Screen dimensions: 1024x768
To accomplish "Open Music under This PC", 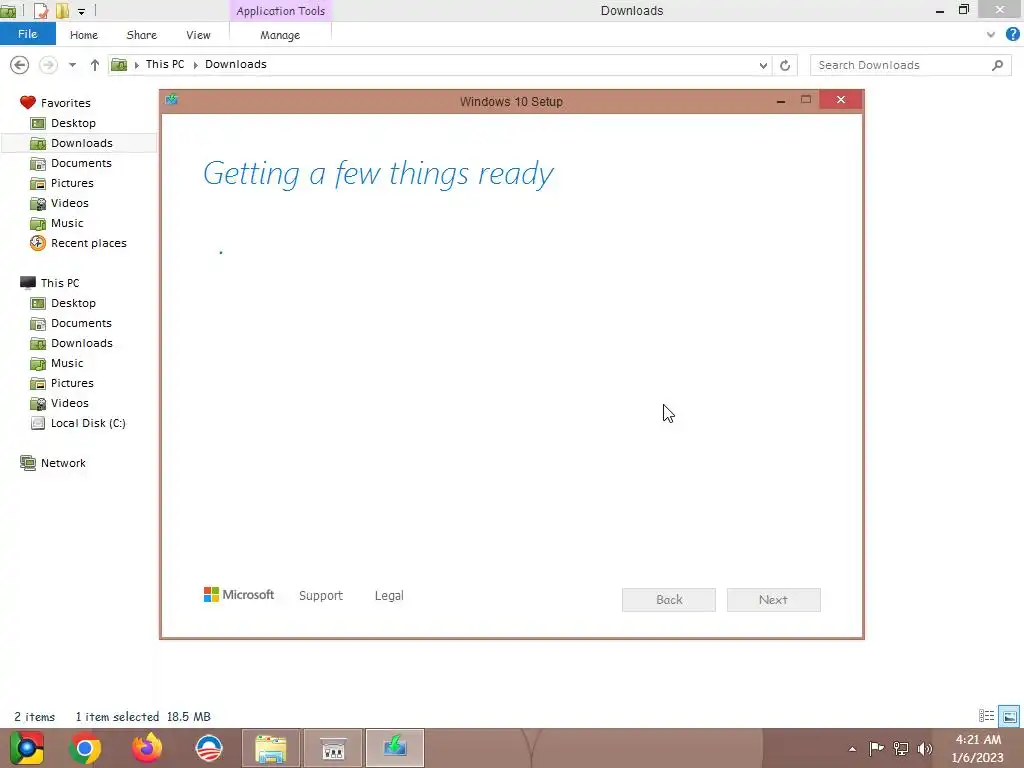I will 67,363.
